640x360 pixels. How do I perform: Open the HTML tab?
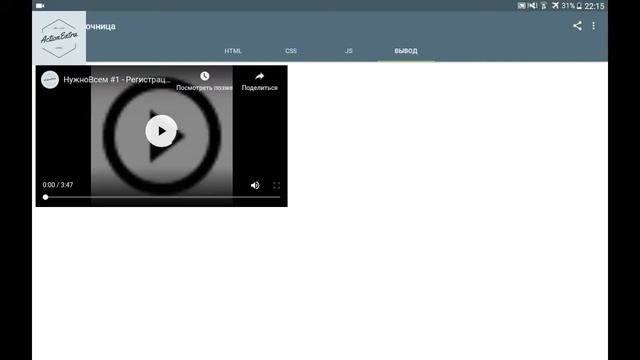click(233, 51)
